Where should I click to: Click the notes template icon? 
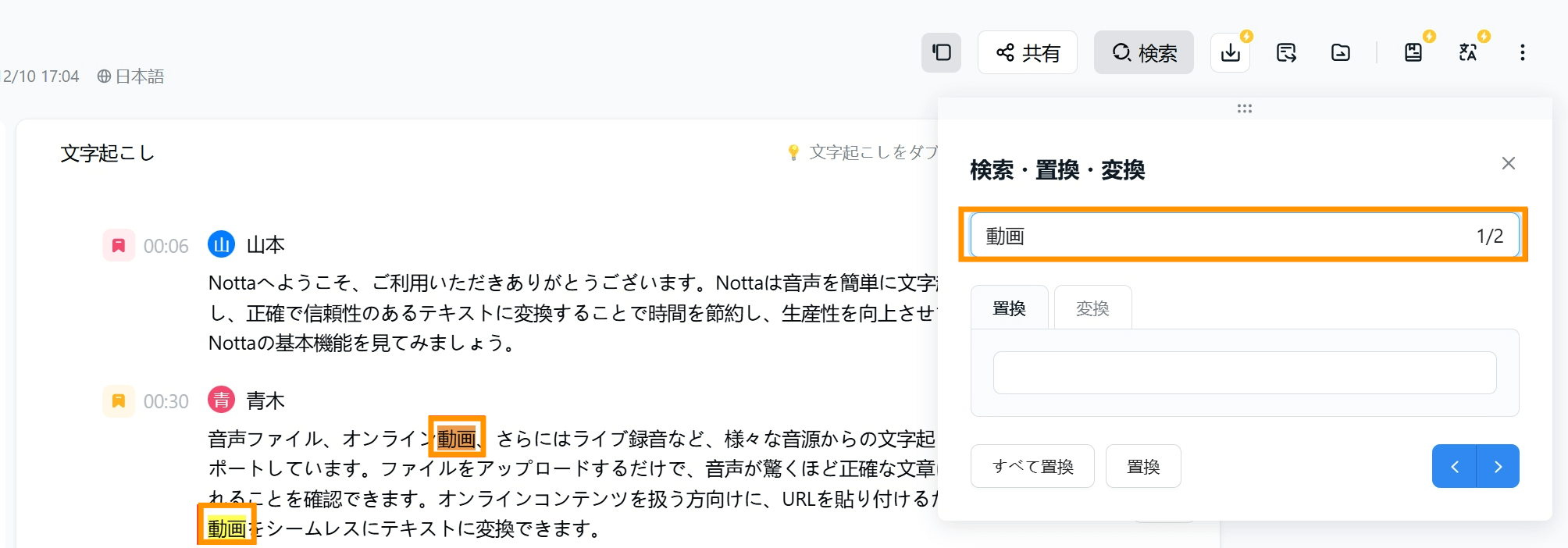point(1413,52)
